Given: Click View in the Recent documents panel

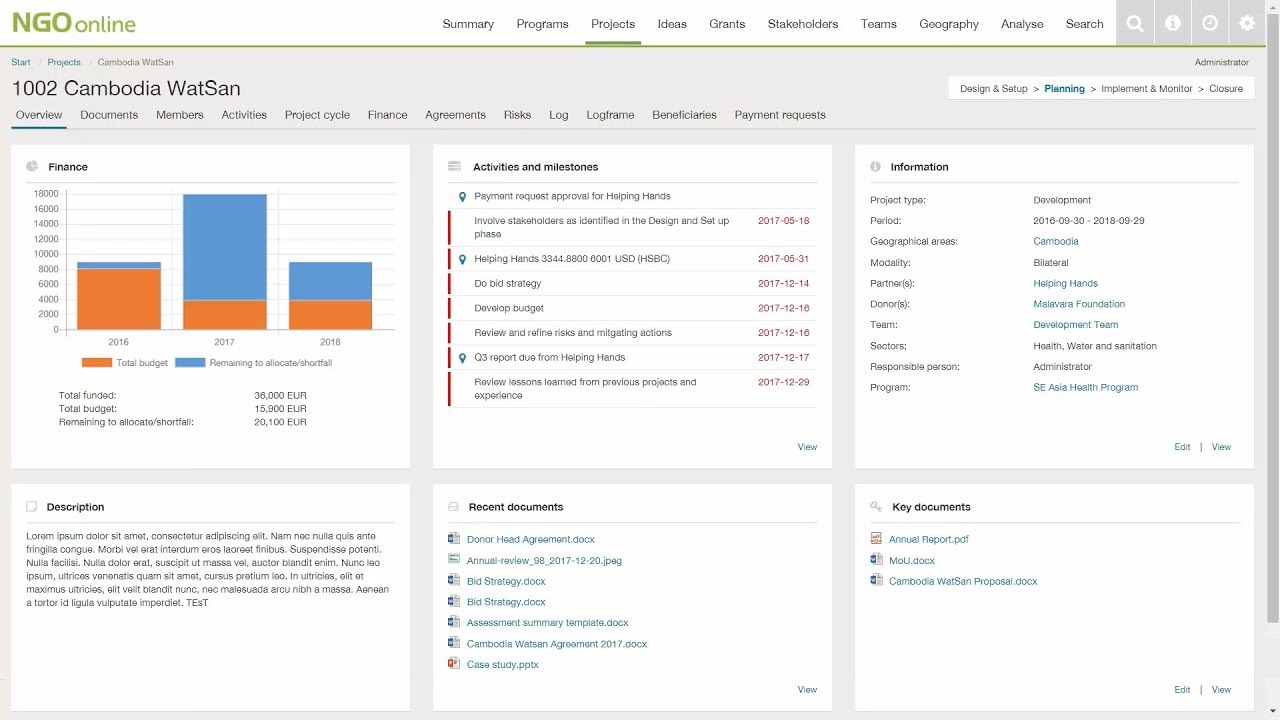Looking at the screenshot, I should (807, 690).
